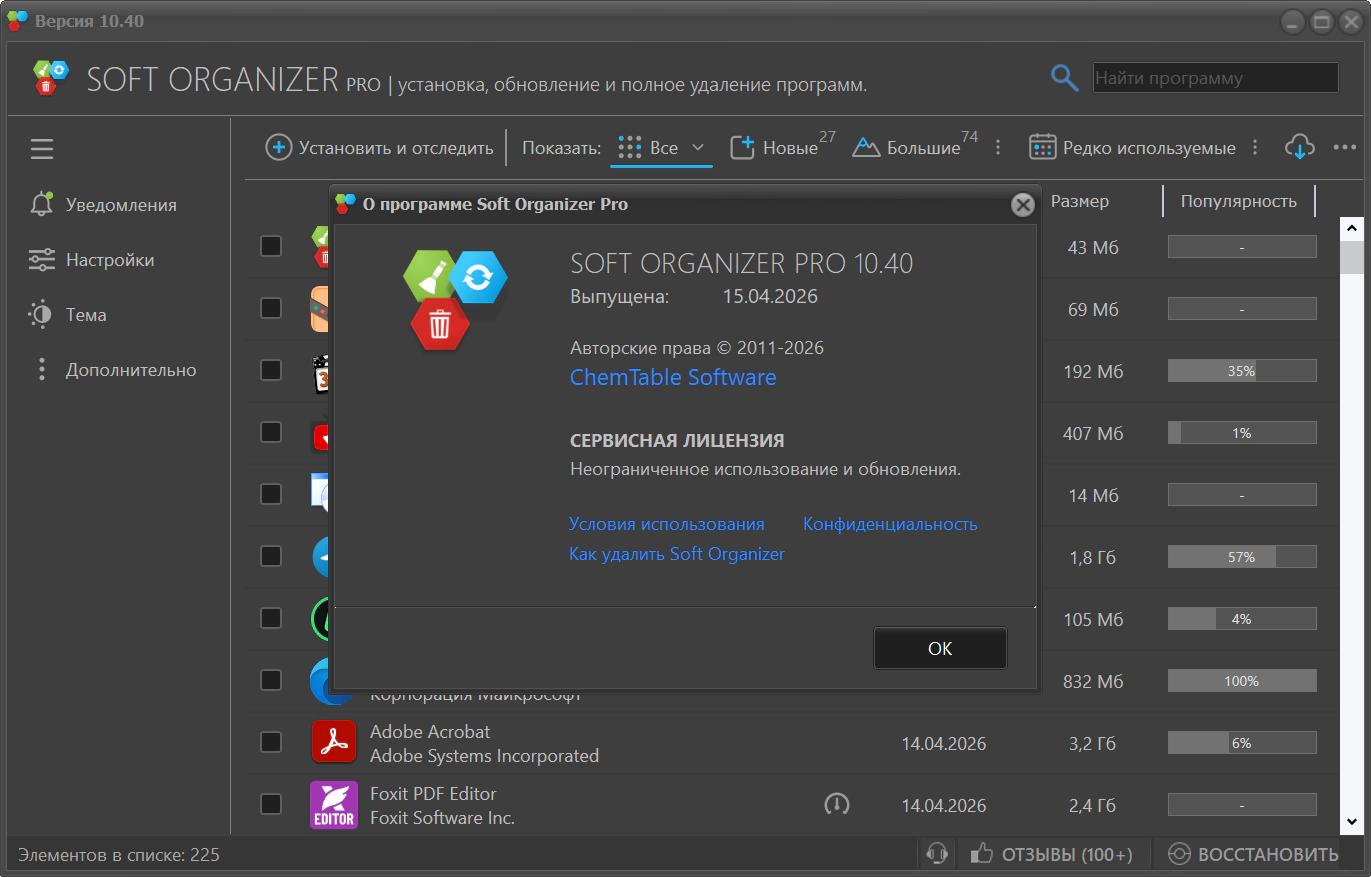The image size is (1371, 877).
Task: Click the search magnifier icon
Action: coord(1063,77)
